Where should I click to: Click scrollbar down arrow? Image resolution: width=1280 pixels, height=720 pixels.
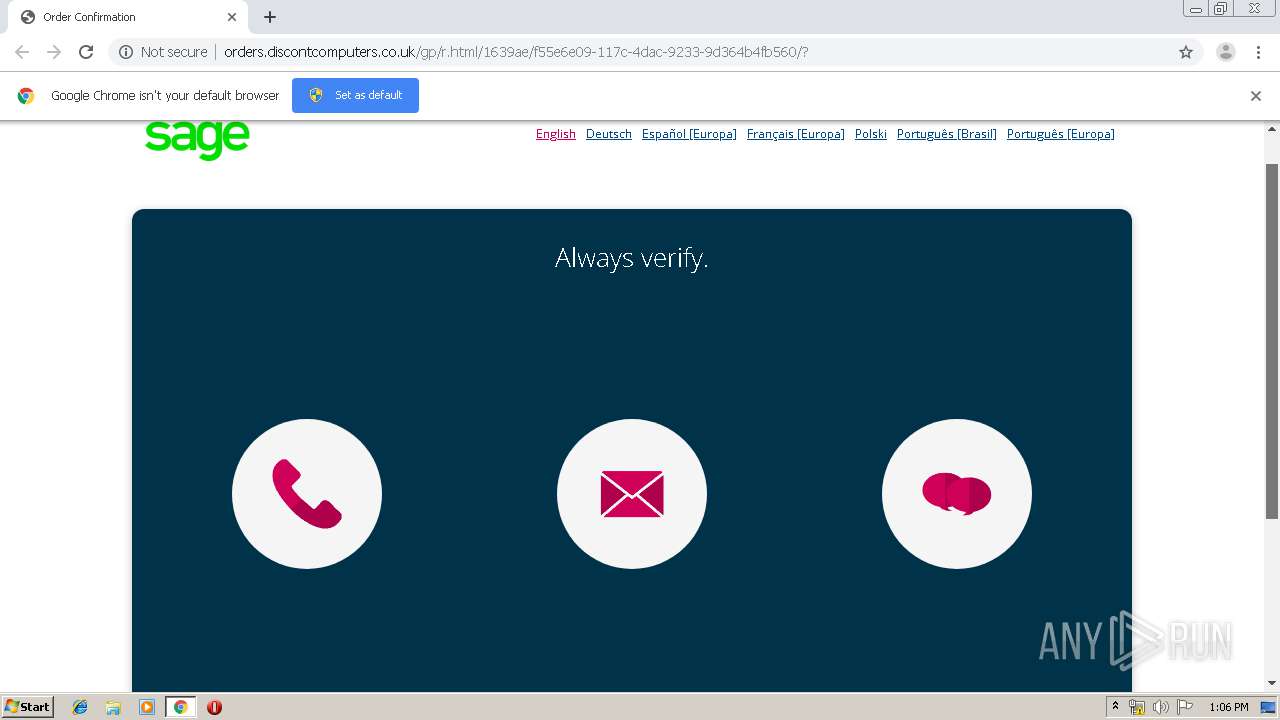coord(1272,684)
